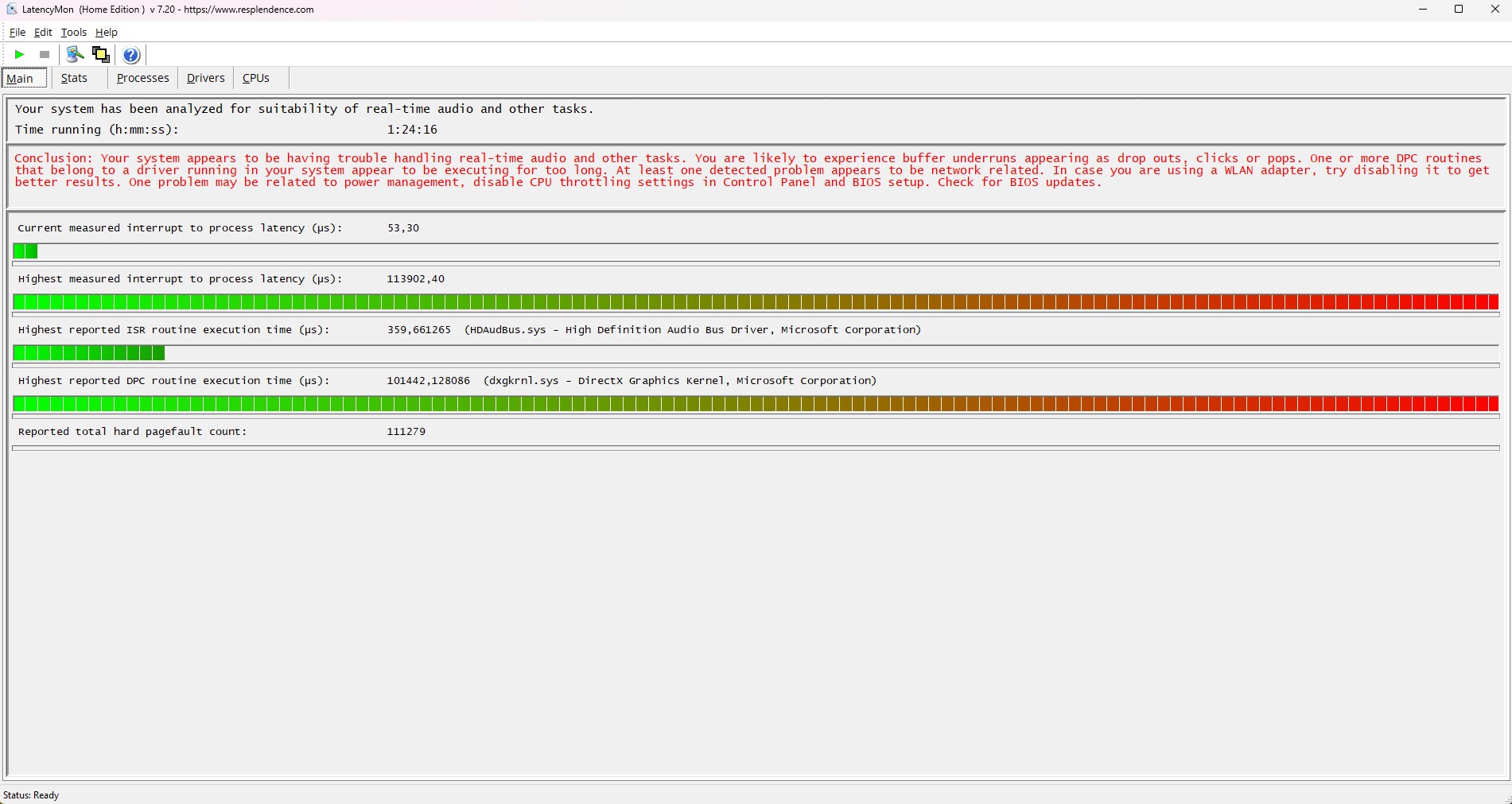The height and width of the screenshot is (804, 1512).
Task: Click the 'Current measured interrupt to process latency' label
Action: tap(180, 228)
